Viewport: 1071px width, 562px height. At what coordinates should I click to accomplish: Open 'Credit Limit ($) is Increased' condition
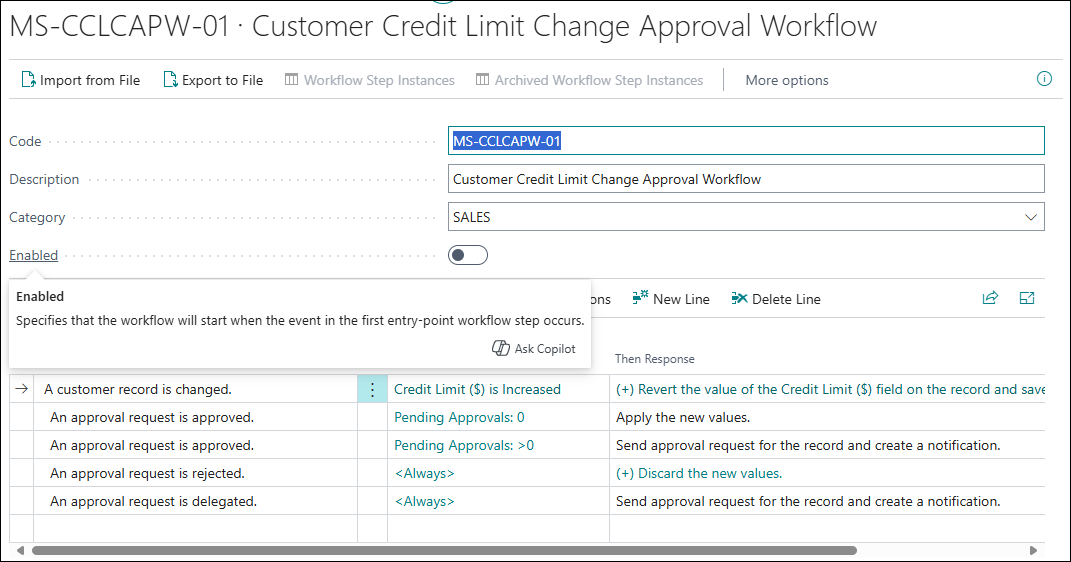tap(477, 389)
